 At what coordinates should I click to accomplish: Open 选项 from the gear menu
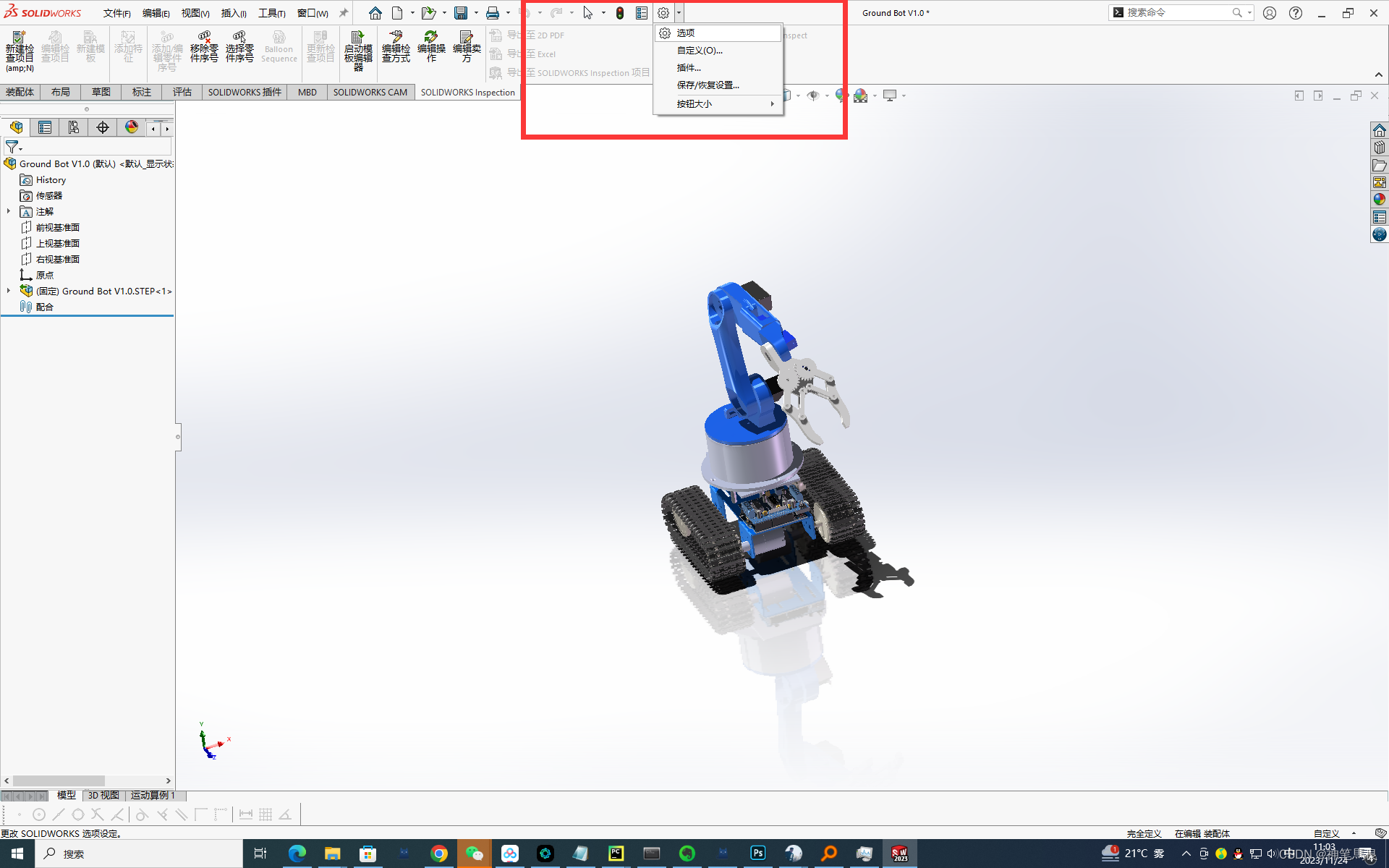click(685, 33)
